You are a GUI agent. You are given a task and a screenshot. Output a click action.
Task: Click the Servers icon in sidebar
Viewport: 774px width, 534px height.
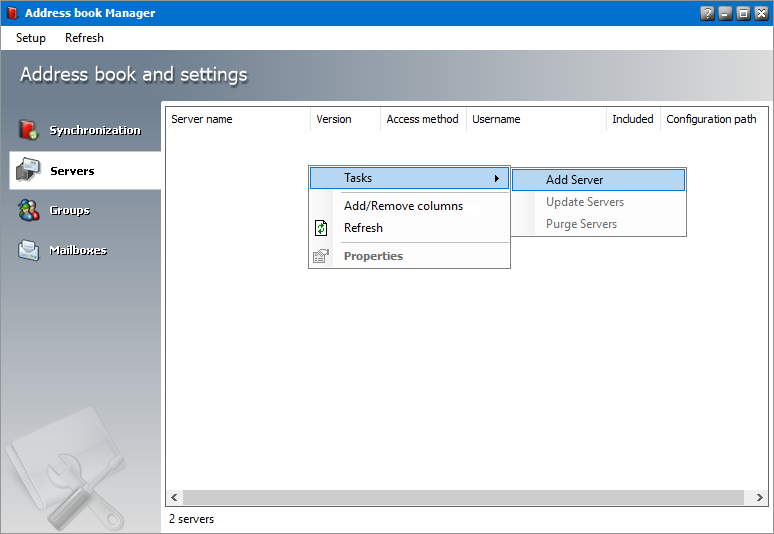tap(29, 171)
